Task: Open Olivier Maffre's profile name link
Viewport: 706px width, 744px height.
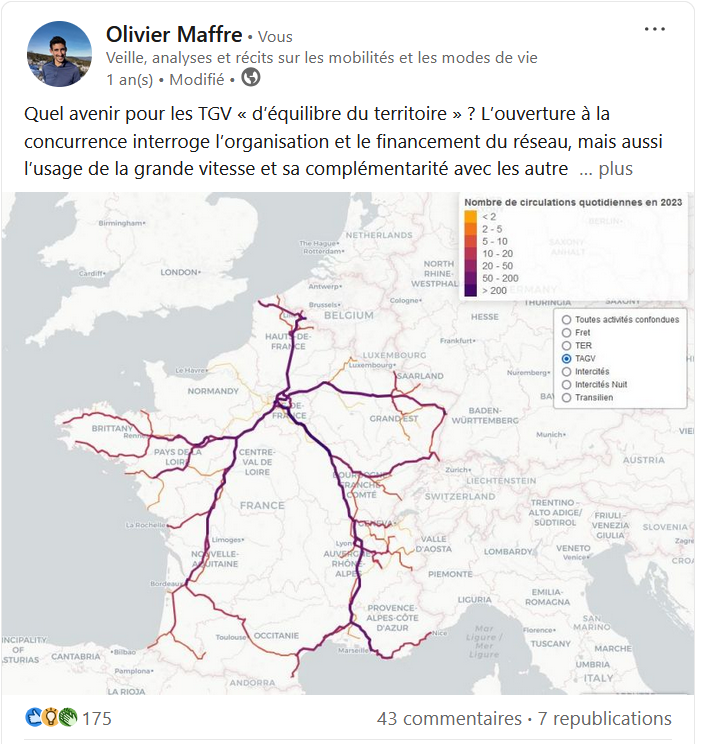Action: pyautogui.click(x=174, y=36)
